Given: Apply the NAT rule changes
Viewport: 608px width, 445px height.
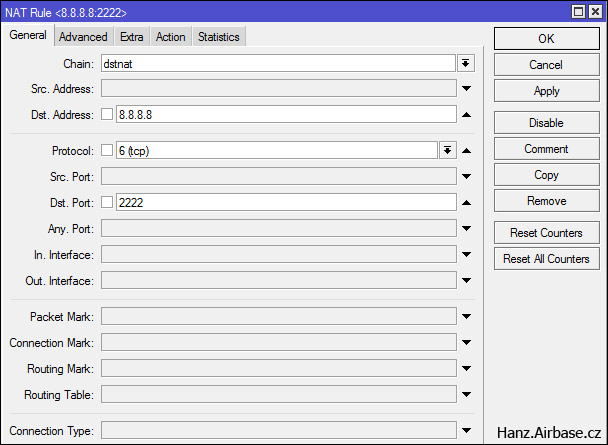Looking at the screenshot, I should click(547, 91).
